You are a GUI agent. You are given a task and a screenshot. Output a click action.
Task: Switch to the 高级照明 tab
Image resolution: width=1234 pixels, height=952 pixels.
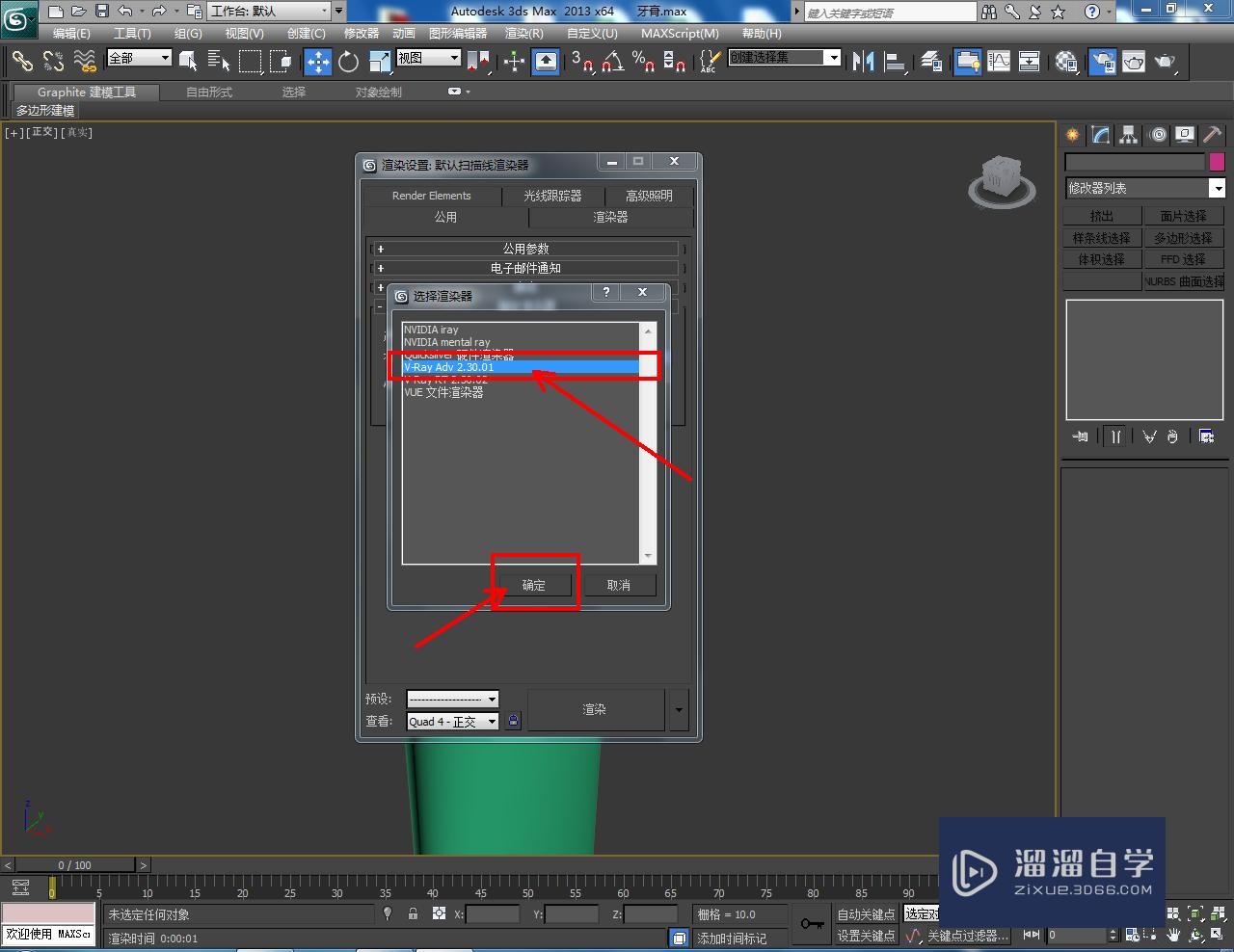(649, 196)
